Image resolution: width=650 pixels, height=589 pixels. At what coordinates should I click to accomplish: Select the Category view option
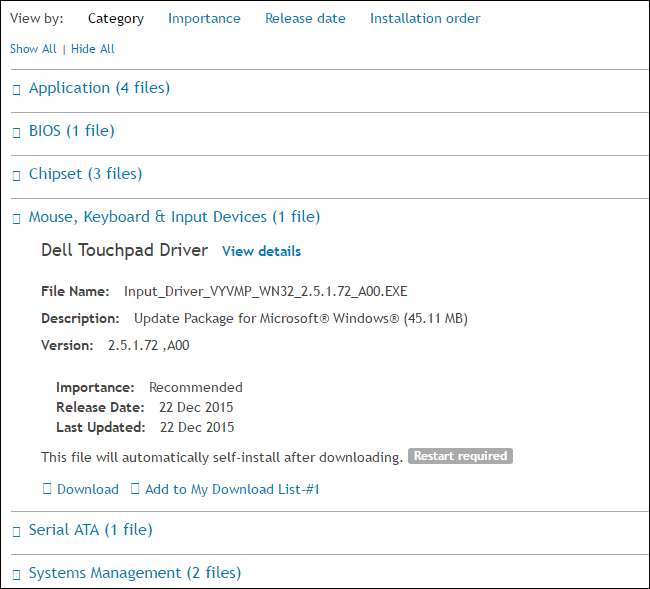(115, 18)
